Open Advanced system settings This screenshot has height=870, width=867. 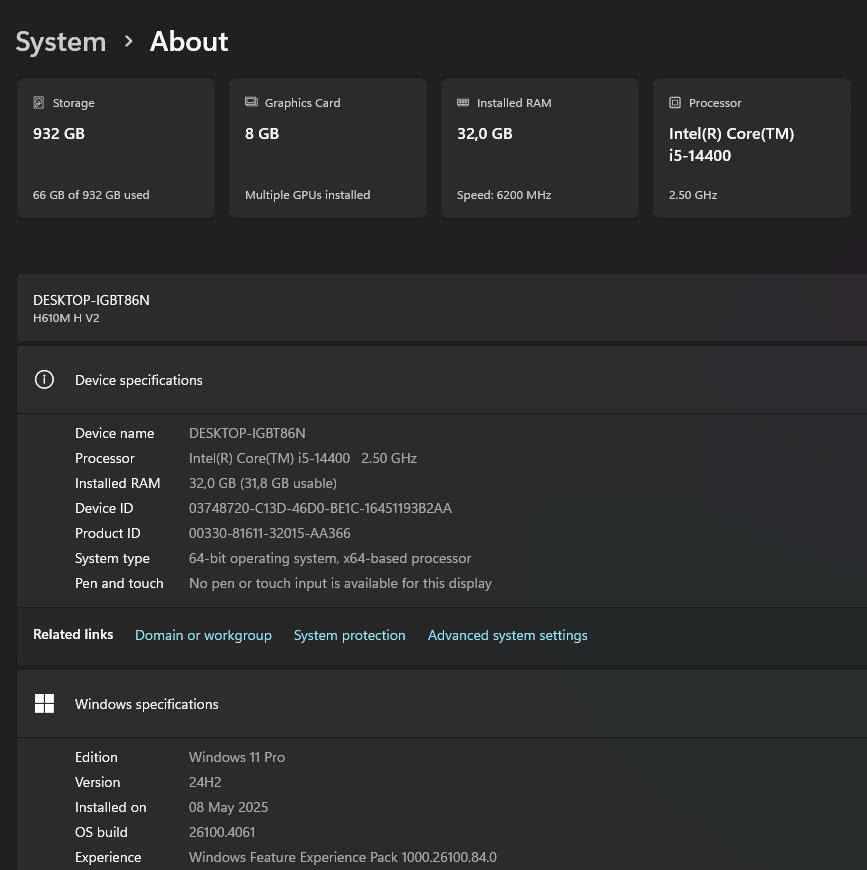pos(507,635)
